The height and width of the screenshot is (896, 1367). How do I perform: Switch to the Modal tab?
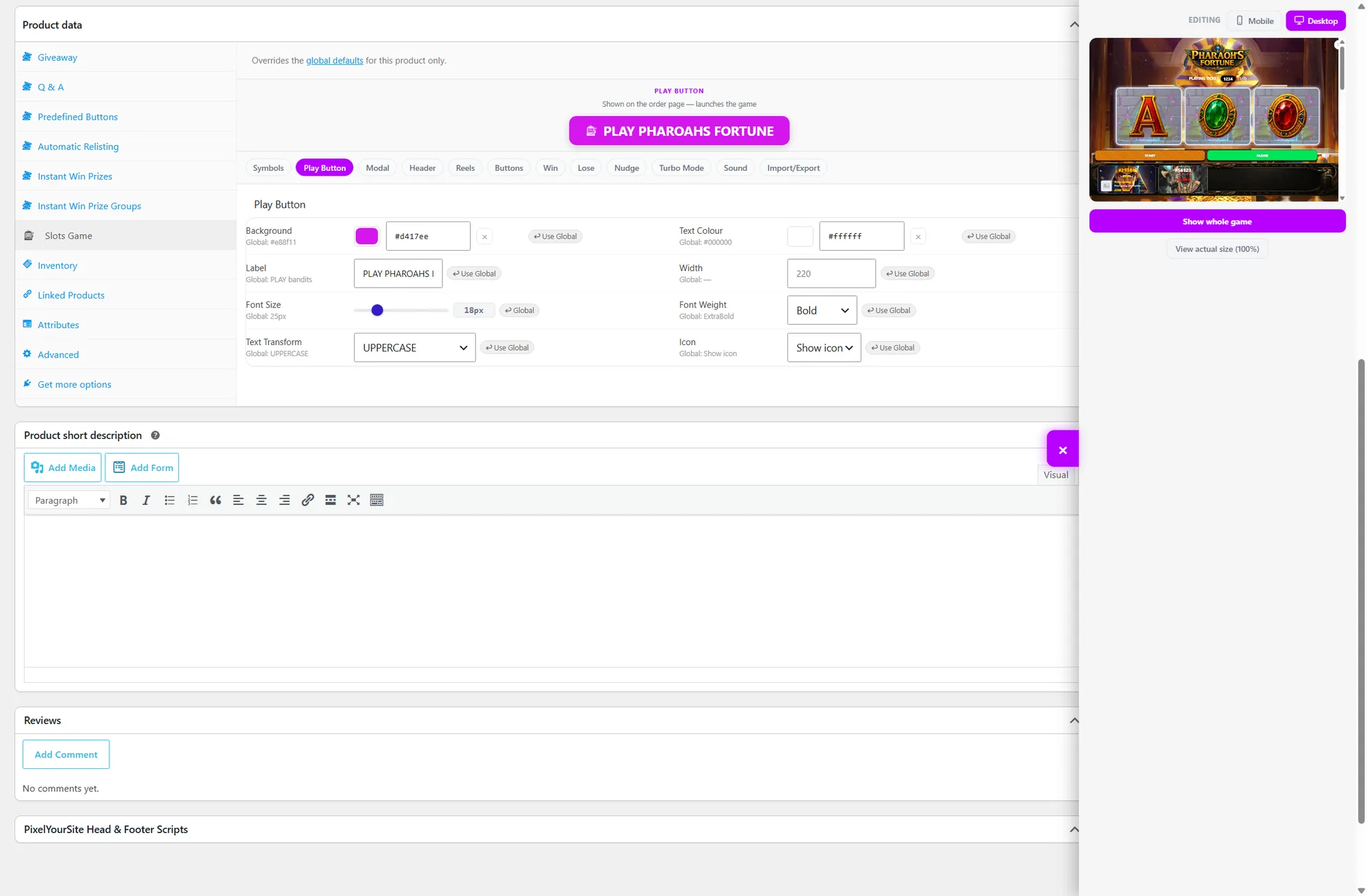(x=377, y=168)
